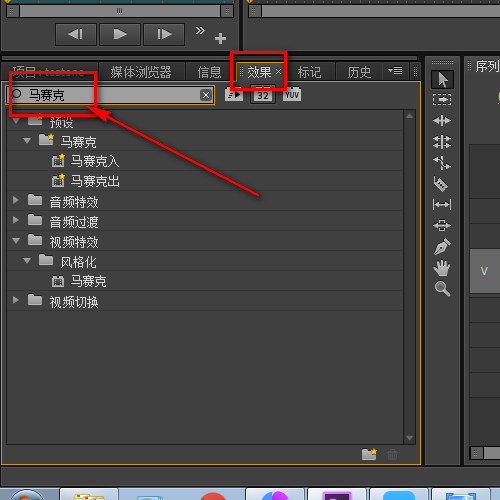Open file explorer taskbar icon
The height and width of the screenshot is (500, 500).
pos(89,495)
